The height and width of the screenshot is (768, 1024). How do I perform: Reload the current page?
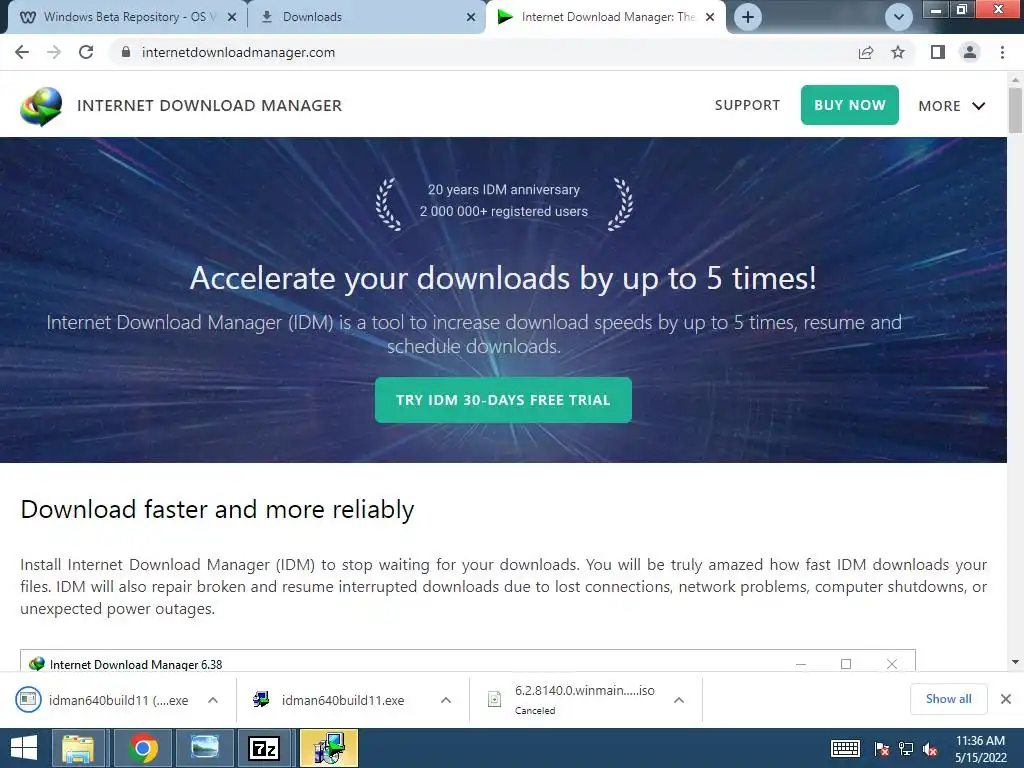click(86, 52)
